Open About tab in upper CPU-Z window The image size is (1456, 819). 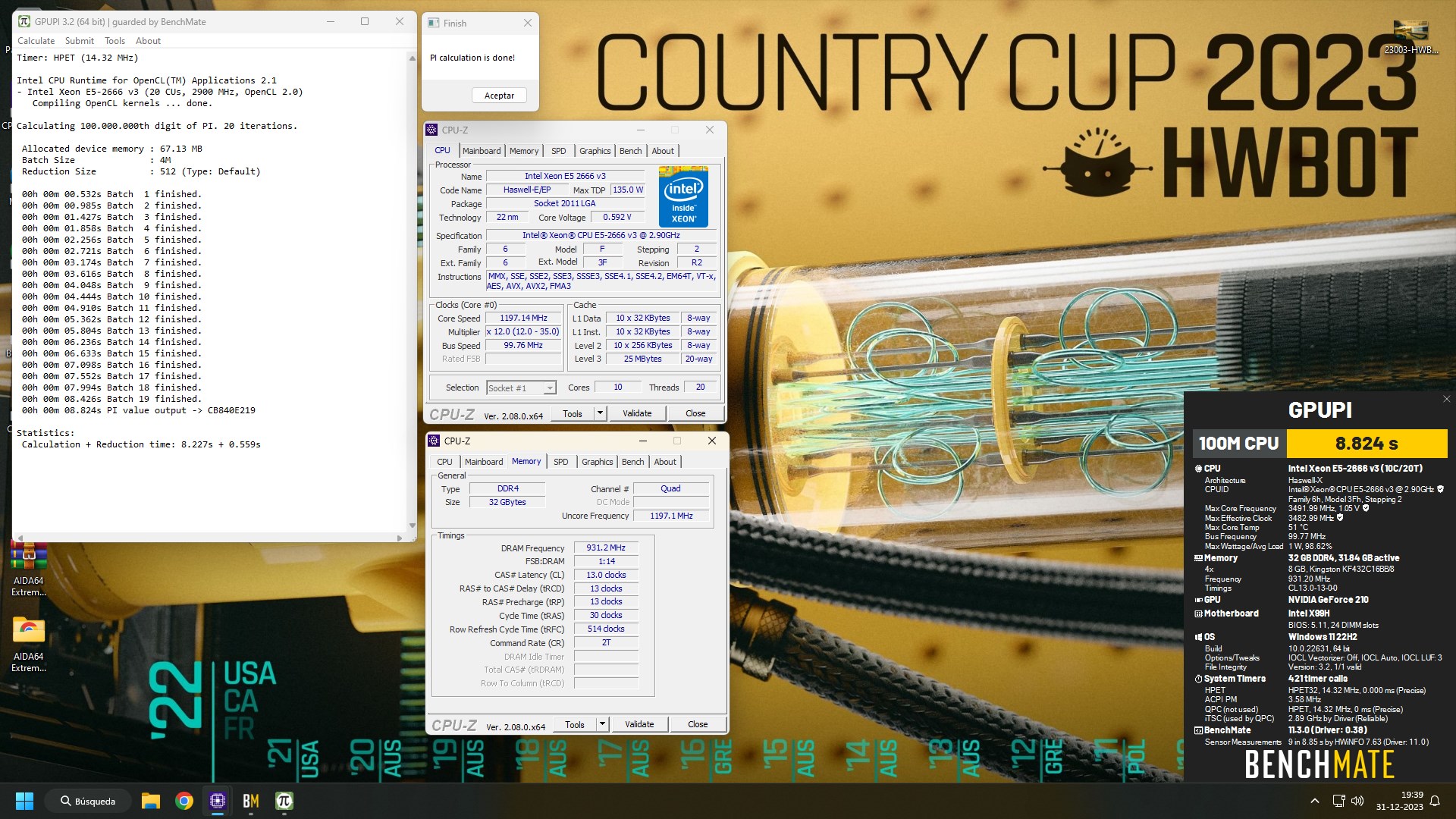pos(663,151)
